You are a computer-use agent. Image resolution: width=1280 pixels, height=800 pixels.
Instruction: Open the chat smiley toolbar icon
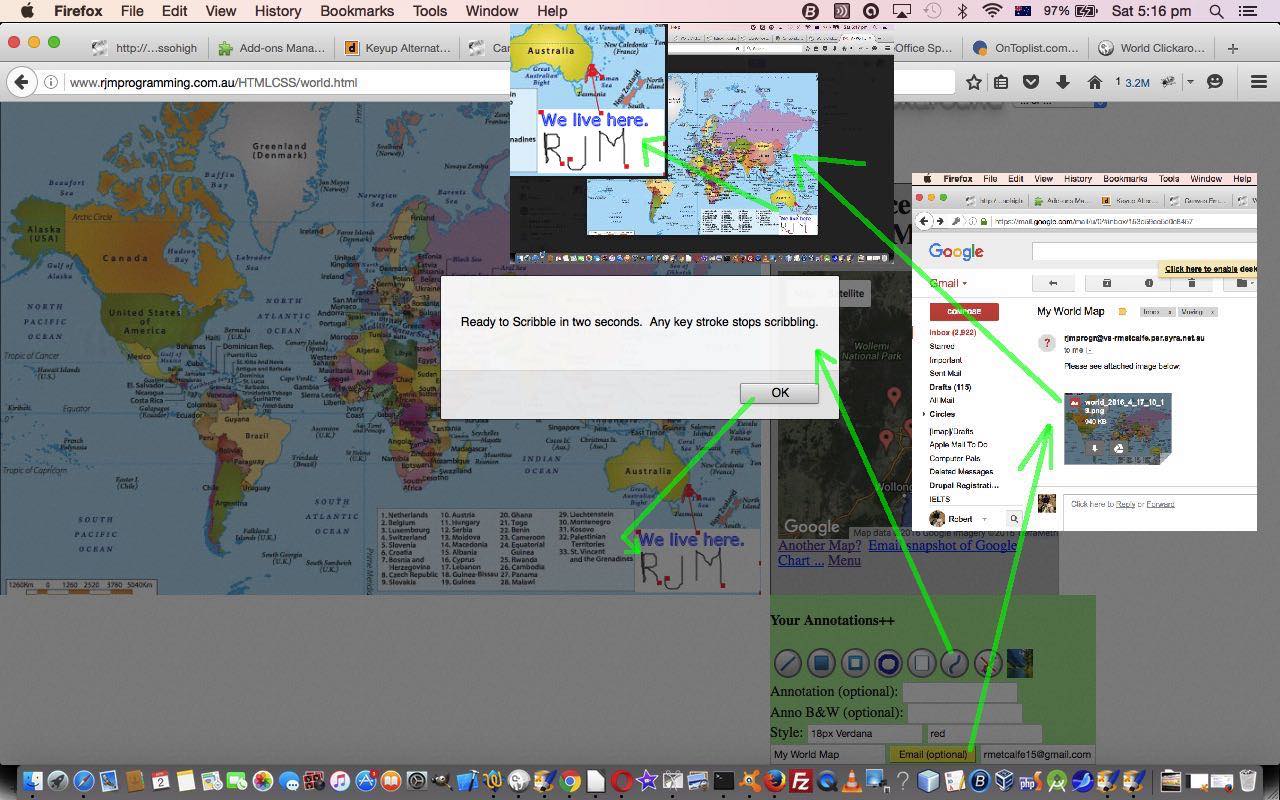click(x=1215, y=82)
